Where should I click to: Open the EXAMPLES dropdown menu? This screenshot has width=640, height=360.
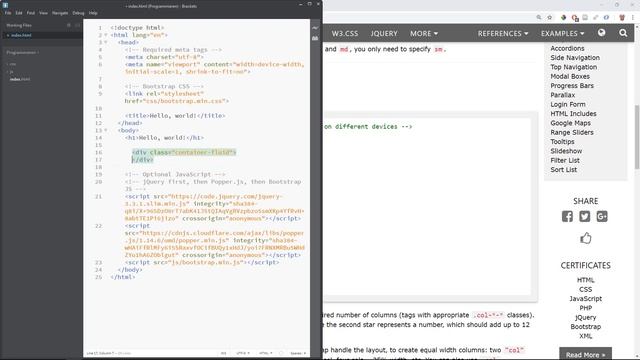pos(562,33)
